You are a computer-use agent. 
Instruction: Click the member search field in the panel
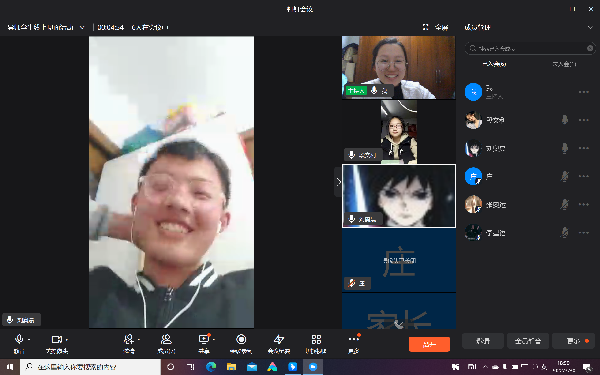click(x=530, y=48)
